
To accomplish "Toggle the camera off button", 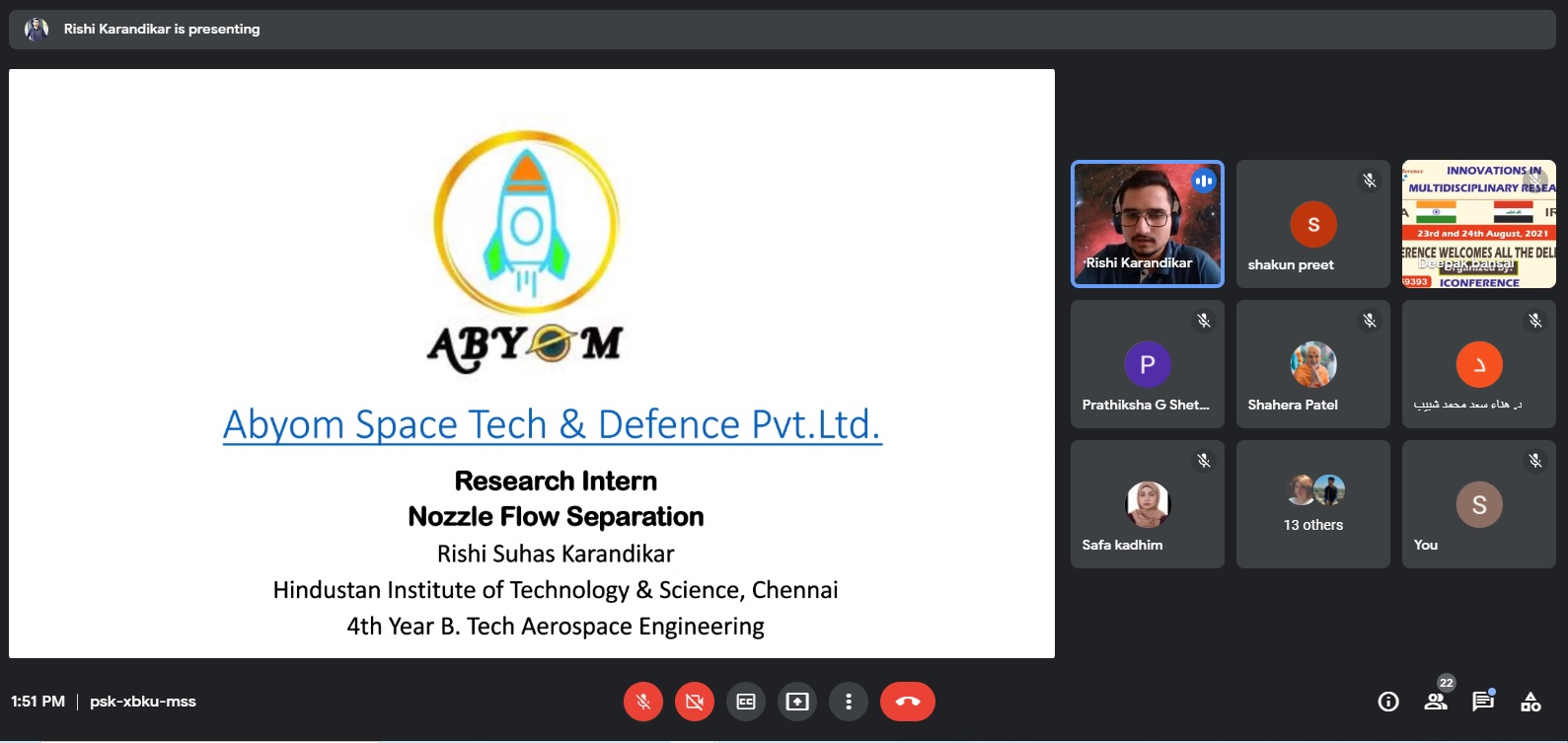I will (x=695, y=702).
